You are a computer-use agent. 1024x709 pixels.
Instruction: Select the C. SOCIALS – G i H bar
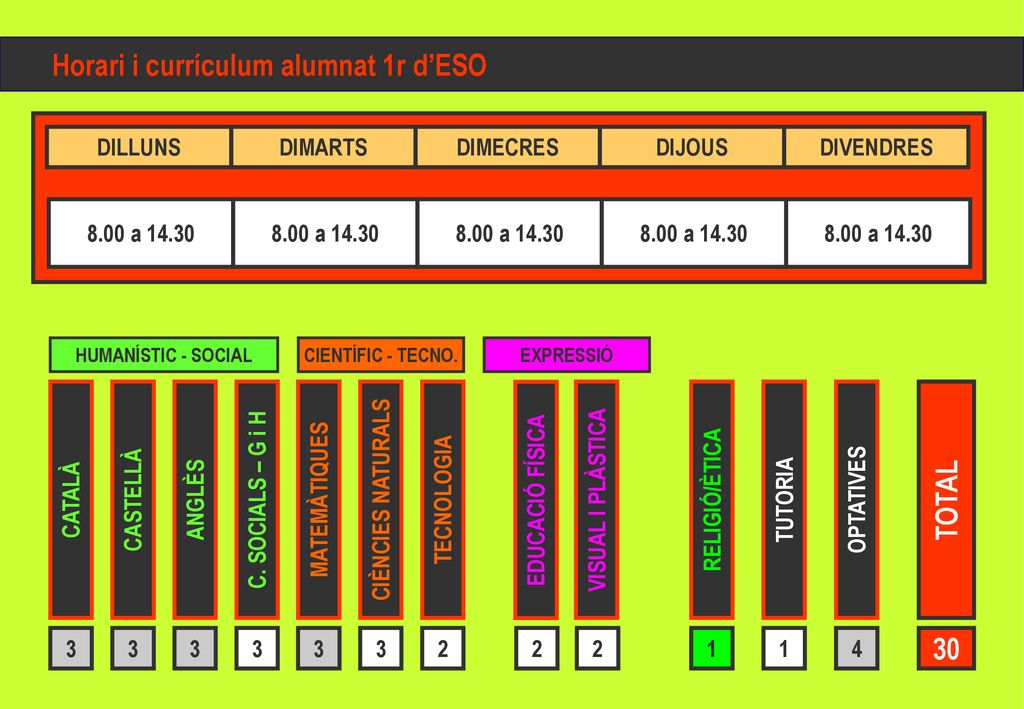pos(257,499)
